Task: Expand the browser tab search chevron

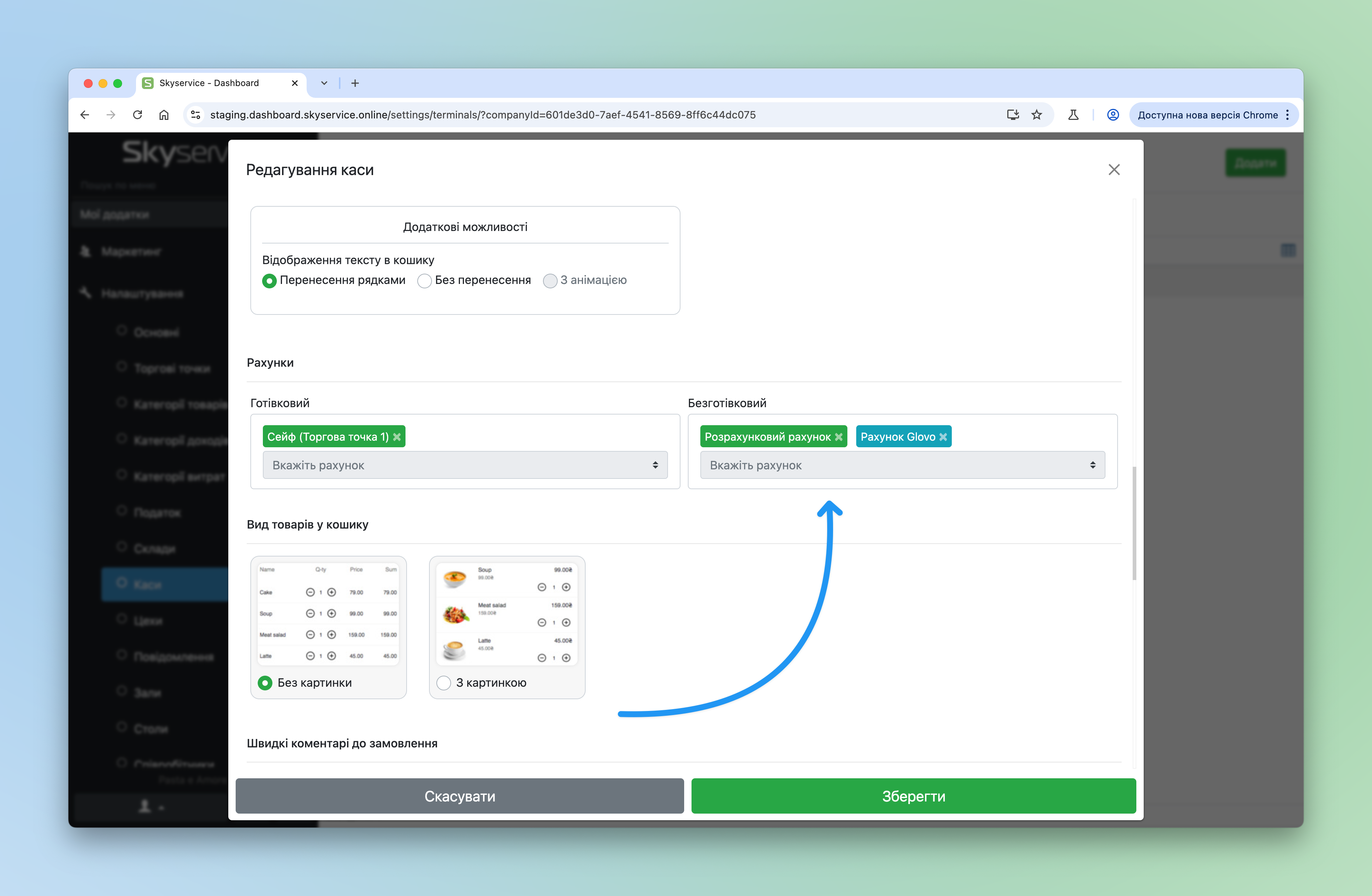Action: pos(324,83)
